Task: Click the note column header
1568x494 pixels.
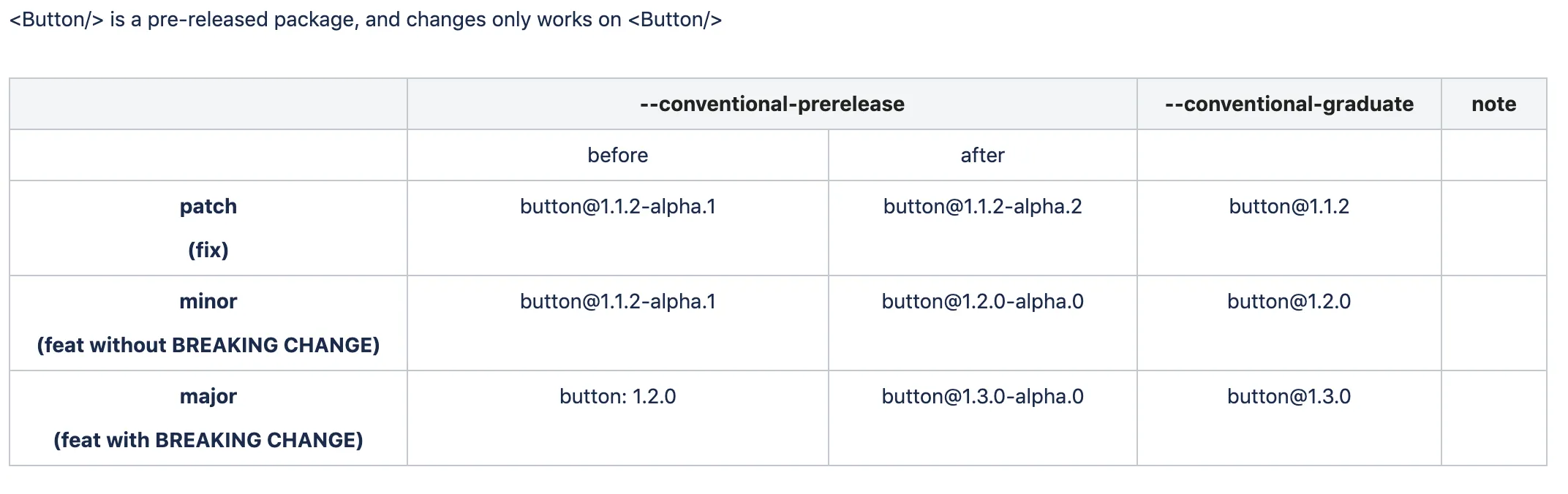Action: coord(1493,104)
